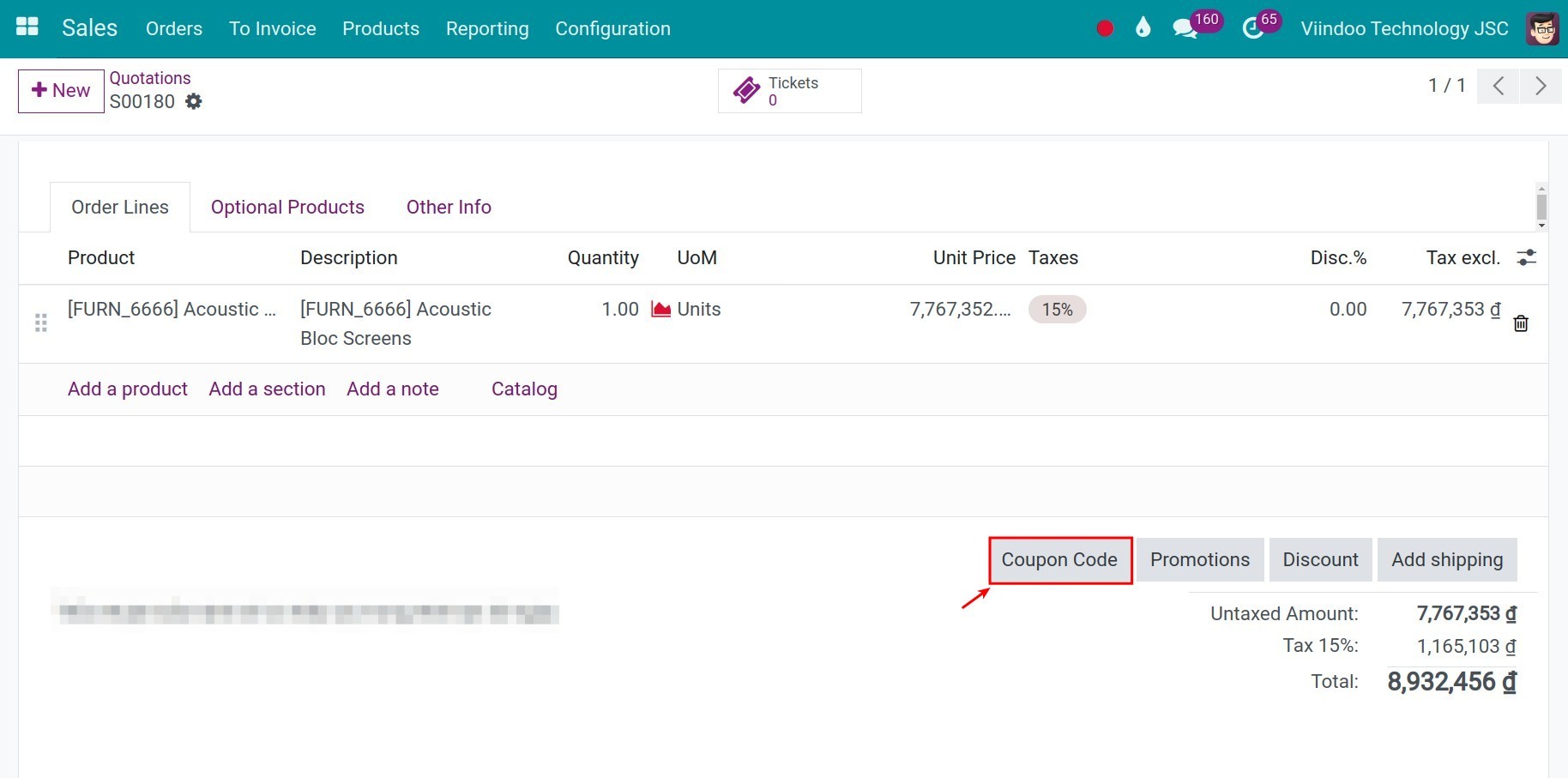Image resolution: width=1568 pixels, height=778 pixels.
Task: Open the apps grid home menu
Action: tap(27, 27)
